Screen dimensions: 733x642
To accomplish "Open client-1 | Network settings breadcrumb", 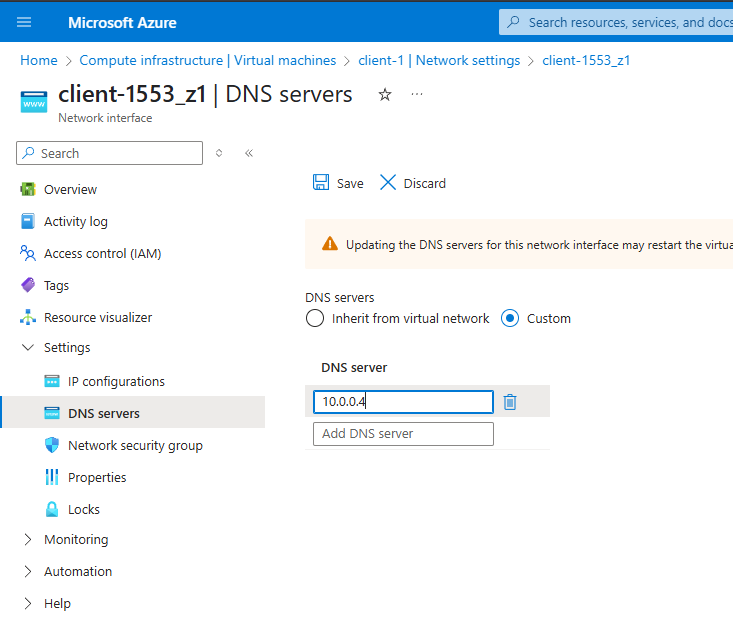I will (x=439, y=60).
